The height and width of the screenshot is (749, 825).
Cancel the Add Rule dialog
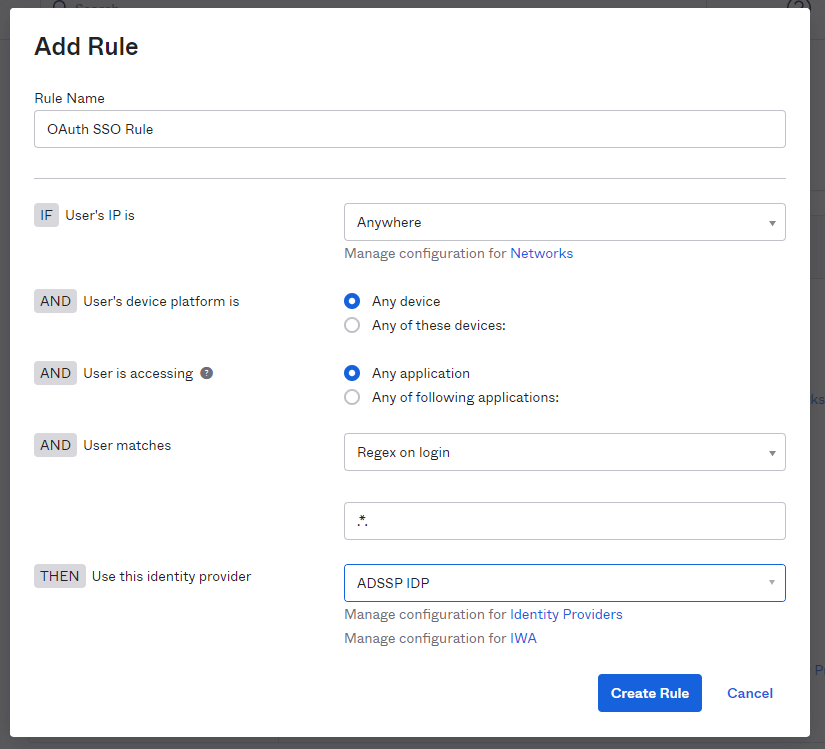(749, 693)
